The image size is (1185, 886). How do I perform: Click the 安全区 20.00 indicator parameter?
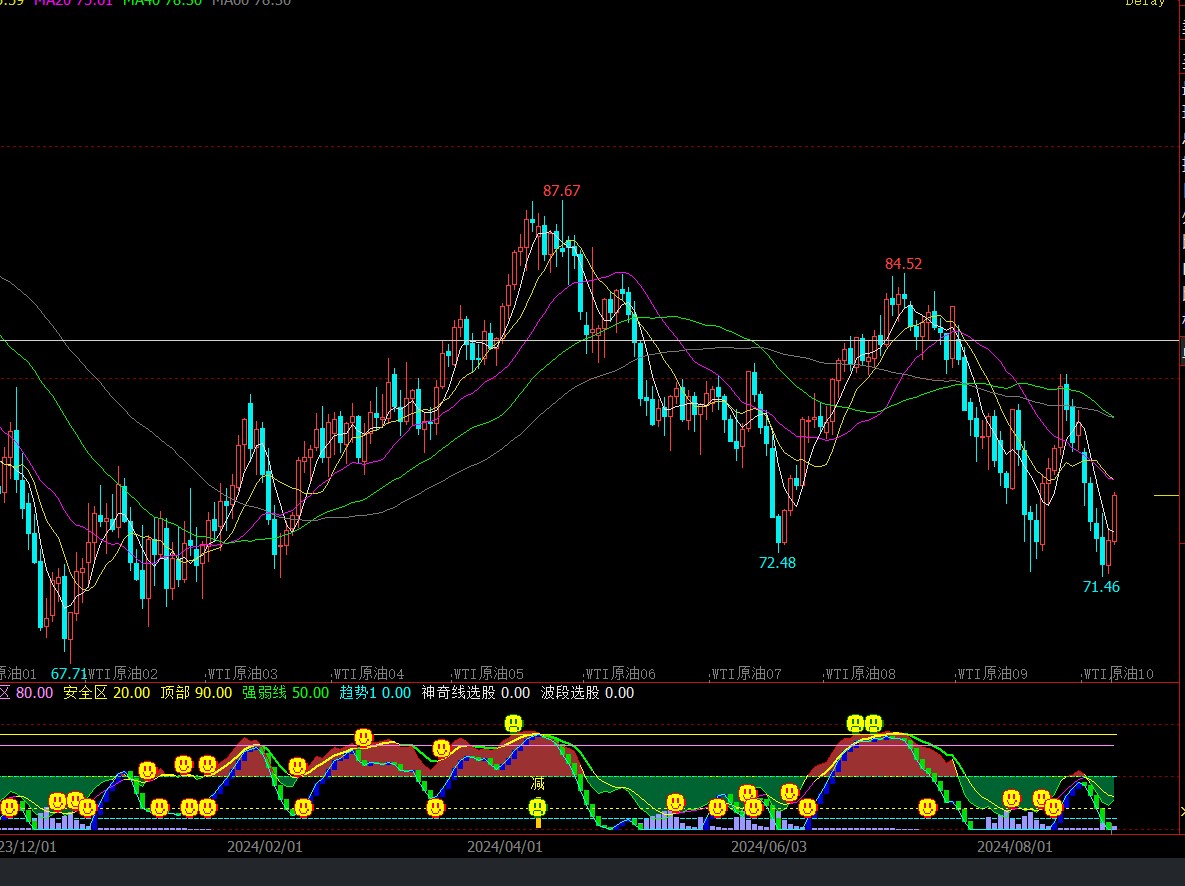coord(107,692)
